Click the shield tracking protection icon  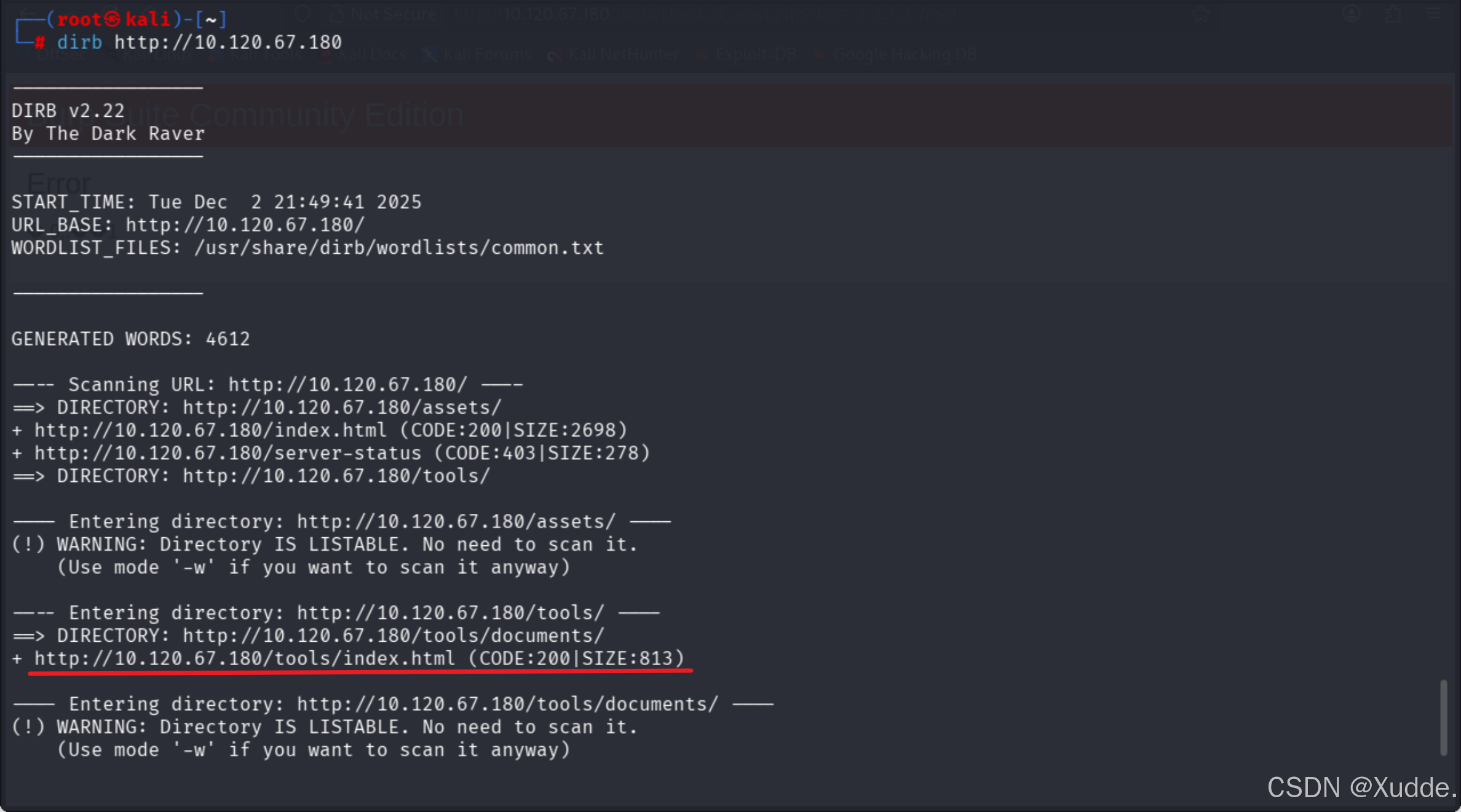(x=303, y=14)
